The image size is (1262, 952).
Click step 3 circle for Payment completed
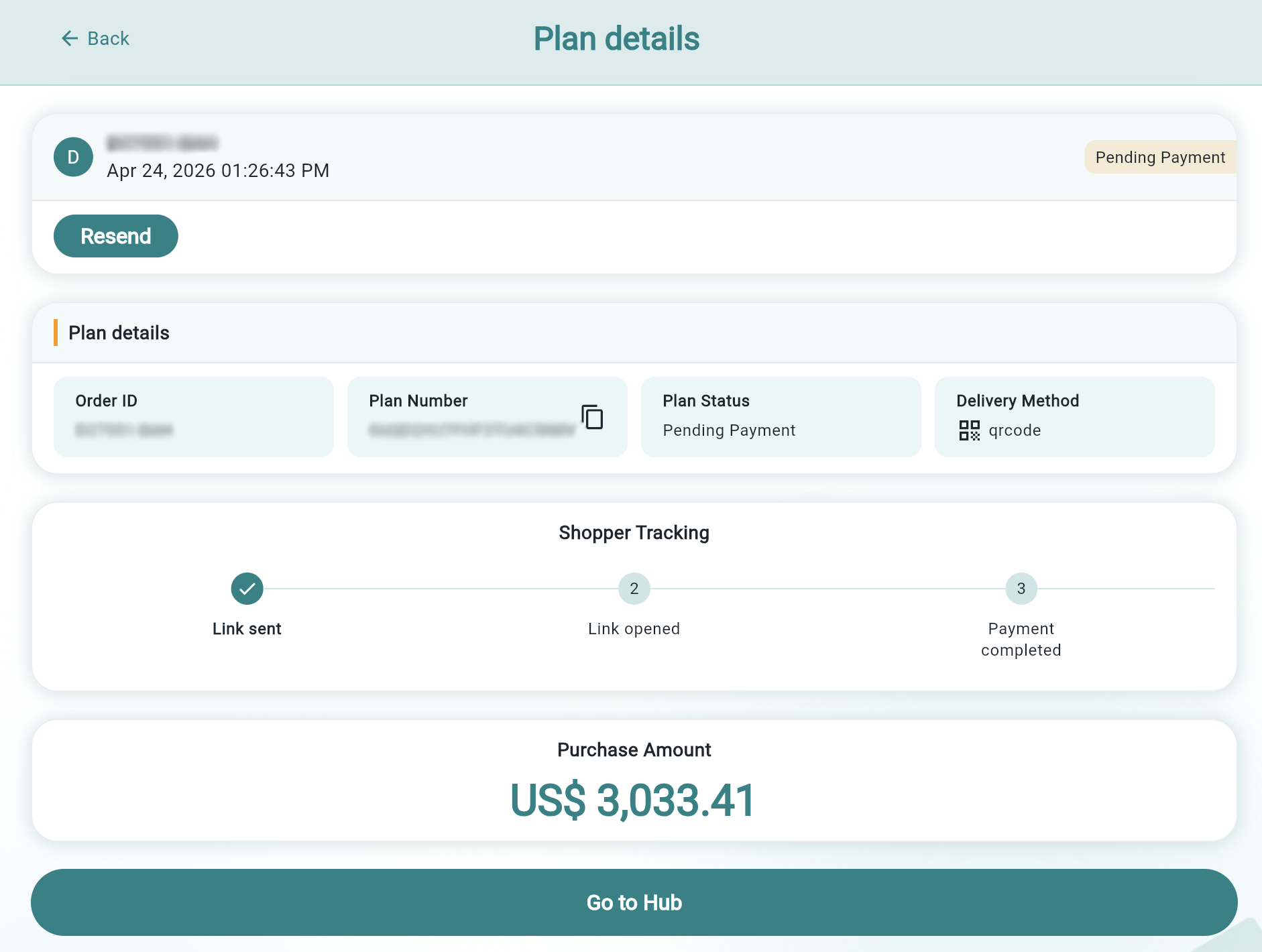[1021, 589]
